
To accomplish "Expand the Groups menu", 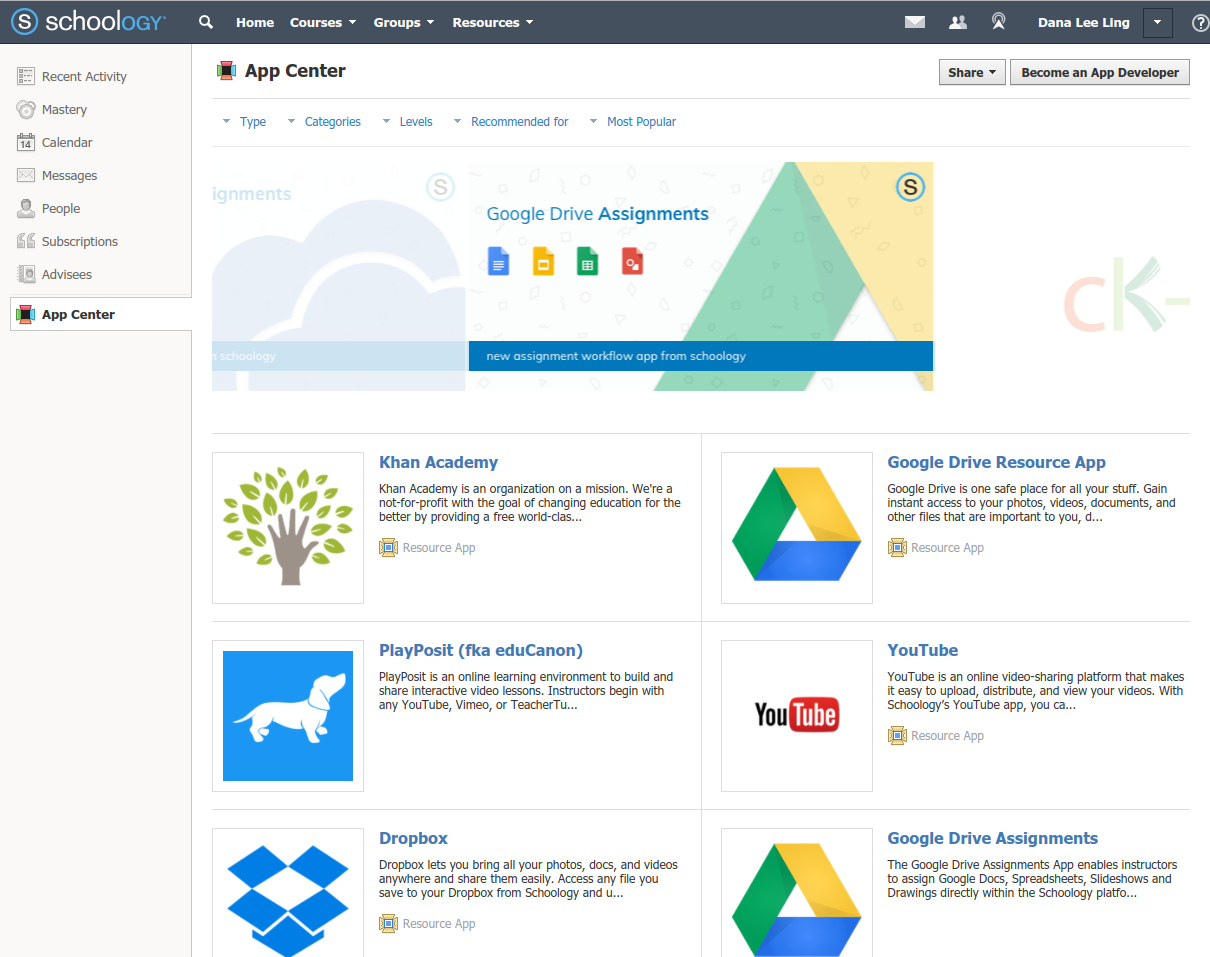I will (x=404, y=22).
